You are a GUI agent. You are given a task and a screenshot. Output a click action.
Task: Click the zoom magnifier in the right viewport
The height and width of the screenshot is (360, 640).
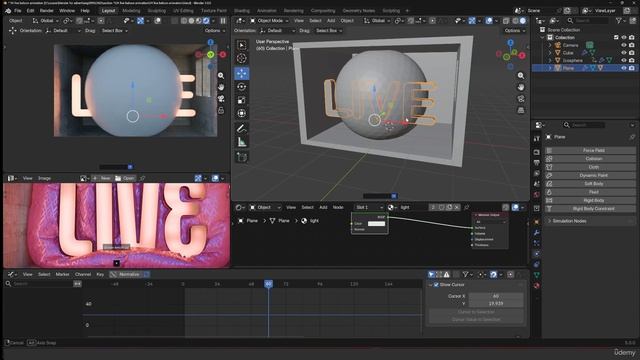click(521, 76)
